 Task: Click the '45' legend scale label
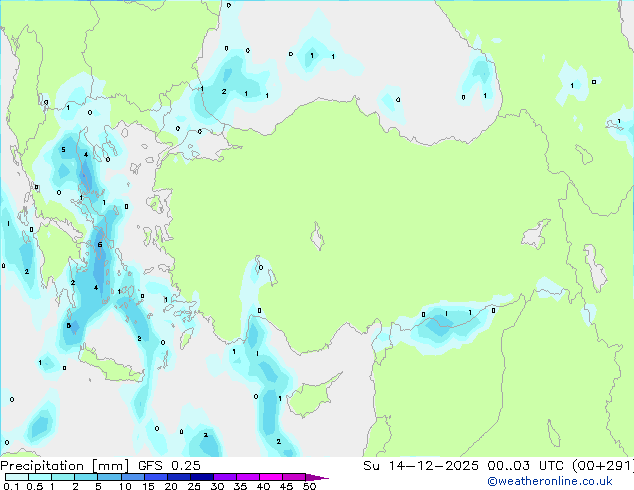coord(286,486)
